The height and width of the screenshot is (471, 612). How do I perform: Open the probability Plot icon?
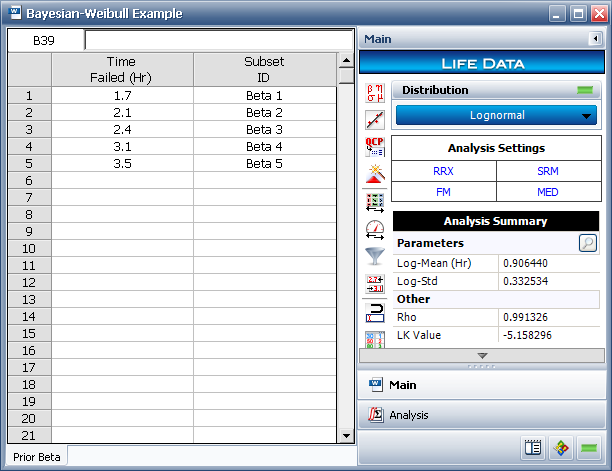[x=375, y=120]
